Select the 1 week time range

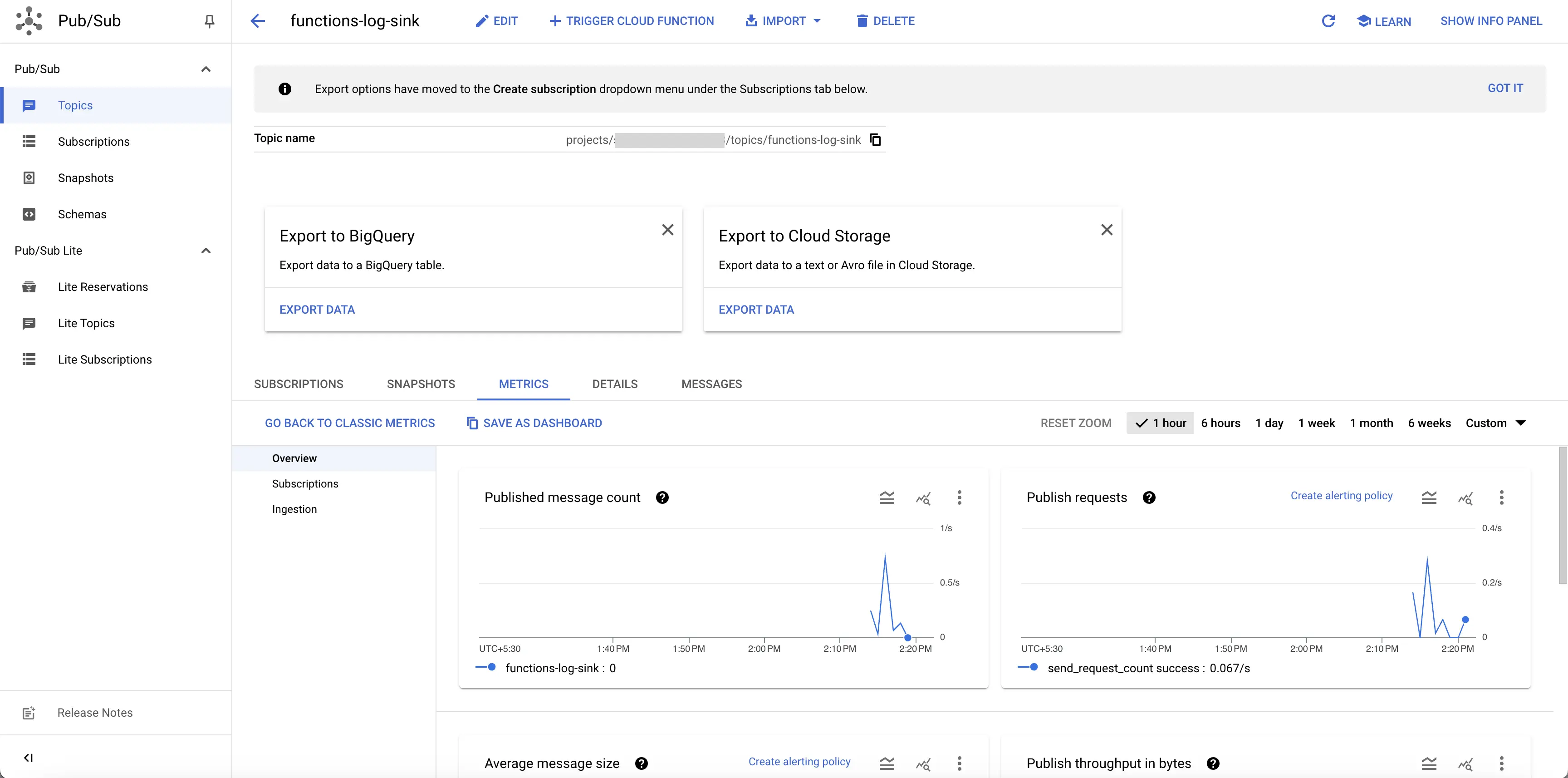tap(1316, 423)
